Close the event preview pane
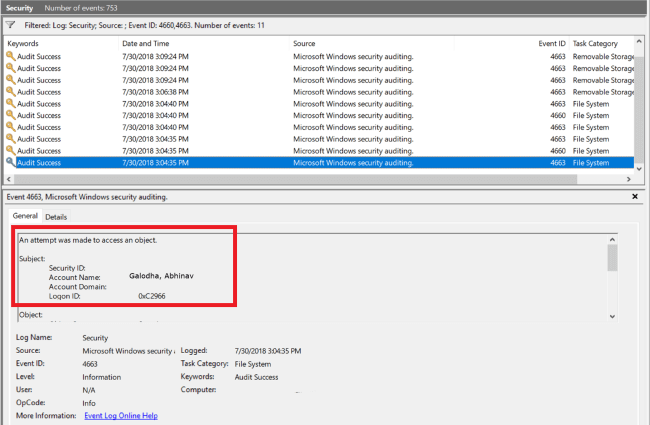 pyautogui.click(x=635, y=197)
